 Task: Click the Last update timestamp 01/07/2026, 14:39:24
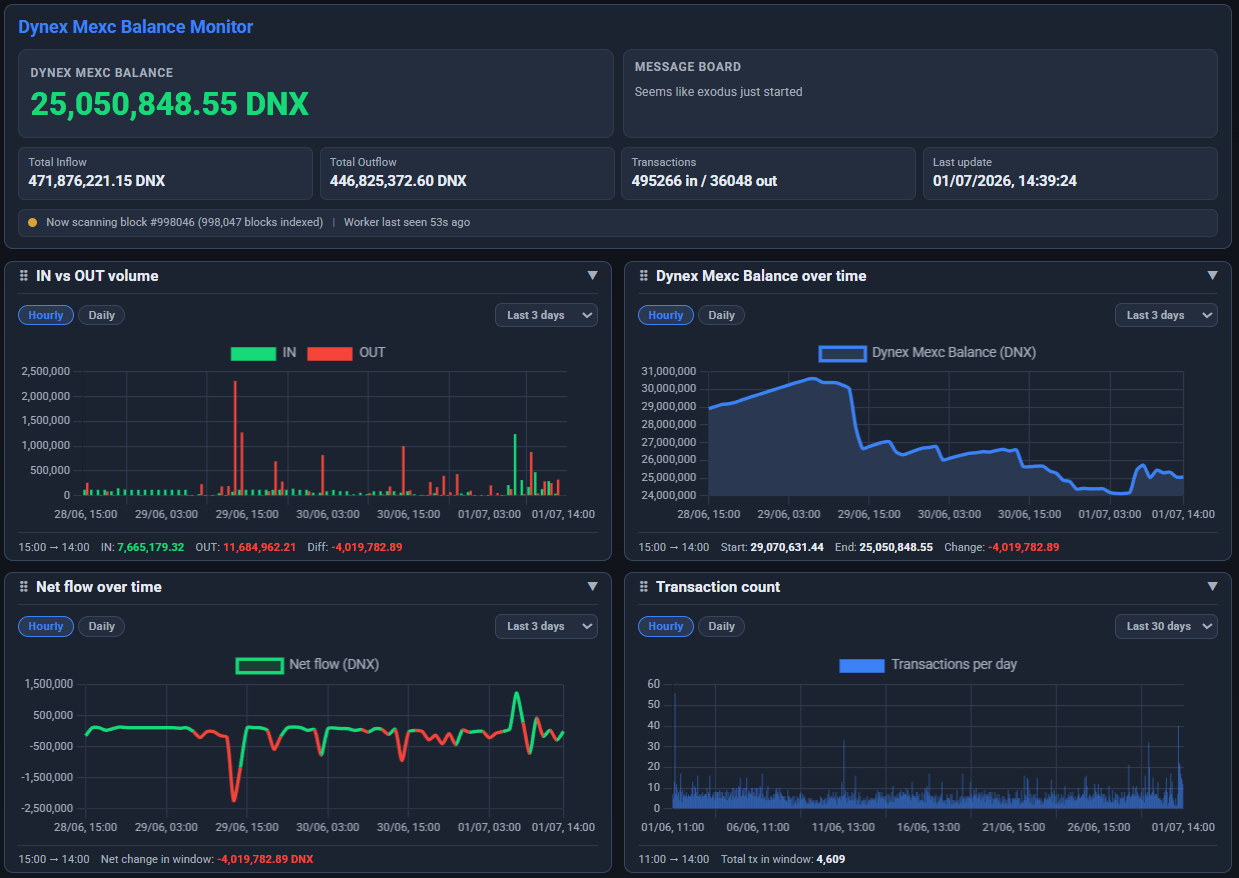[x=1005, y=181]
